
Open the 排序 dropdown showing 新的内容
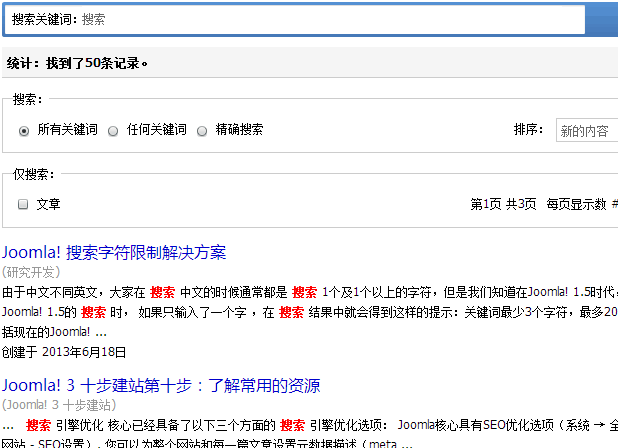(x=586, y=131)
